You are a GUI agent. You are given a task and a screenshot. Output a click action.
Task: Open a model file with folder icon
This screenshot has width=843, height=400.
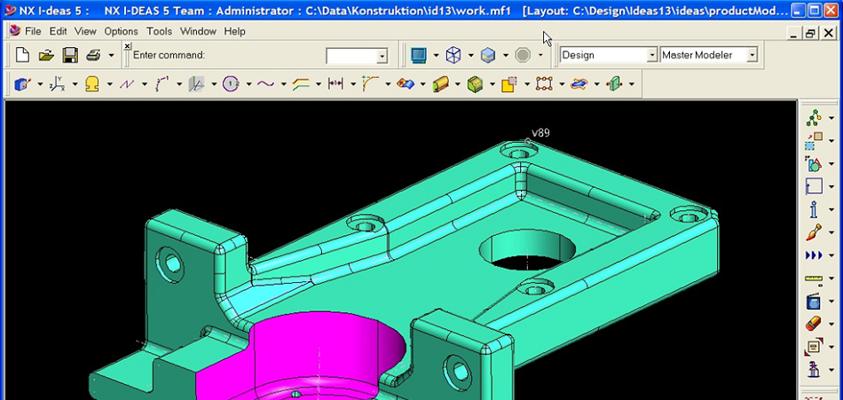pyautogui.click(x=46, y=55)
